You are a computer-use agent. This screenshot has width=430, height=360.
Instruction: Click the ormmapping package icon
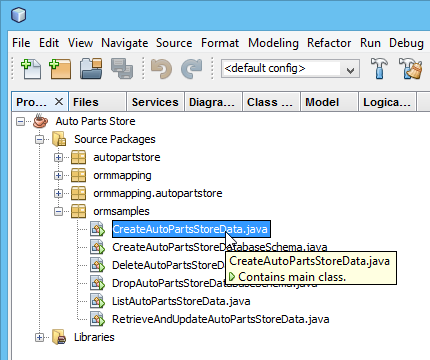click(x=79, y=175)
